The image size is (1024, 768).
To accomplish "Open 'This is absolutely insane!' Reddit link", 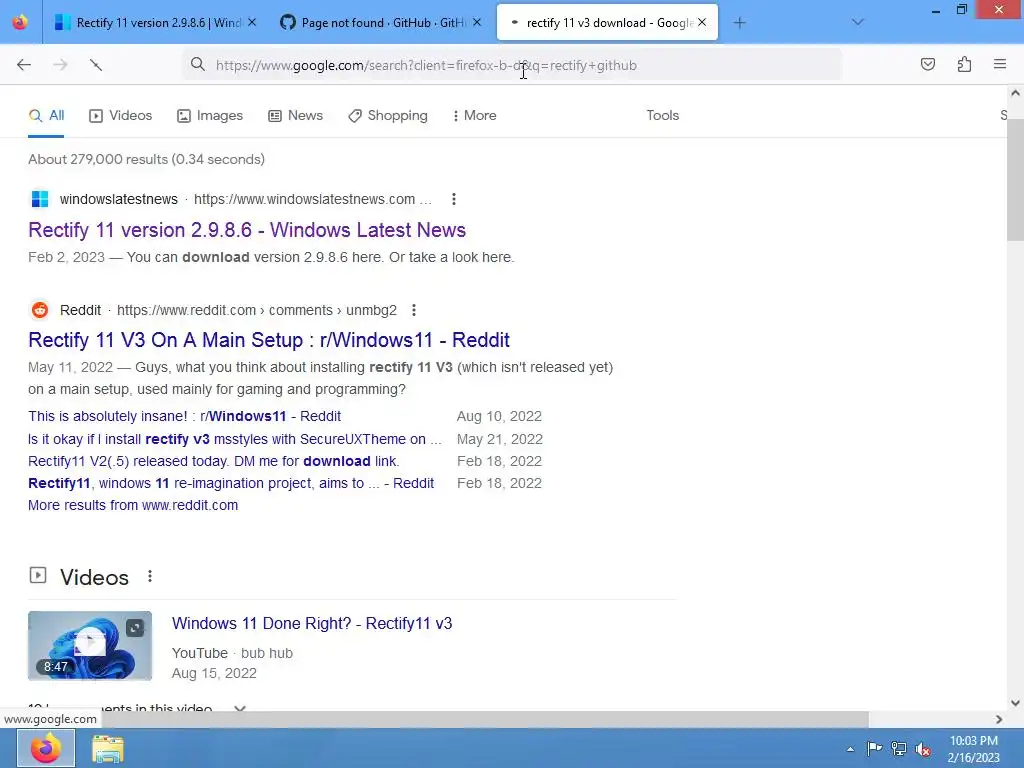I will point(184,416).
